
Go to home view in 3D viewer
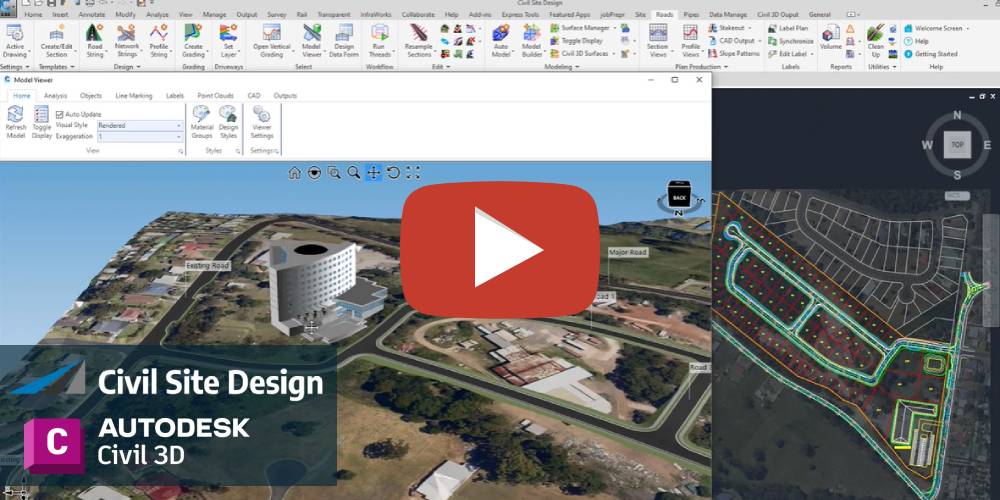pyautogui.click(x=295, y=173)
